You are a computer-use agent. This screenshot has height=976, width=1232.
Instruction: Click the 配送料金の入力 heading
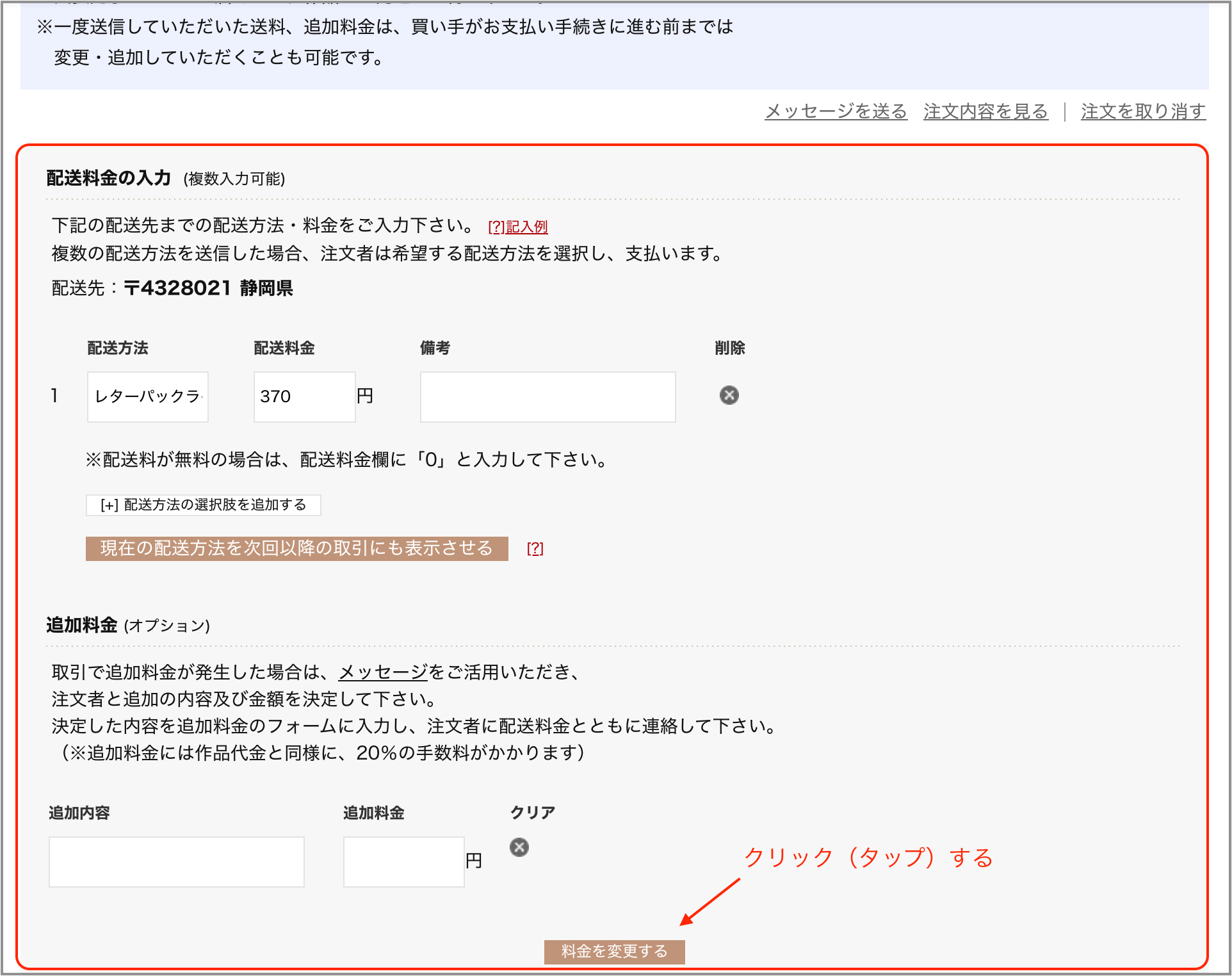[108, 178]
